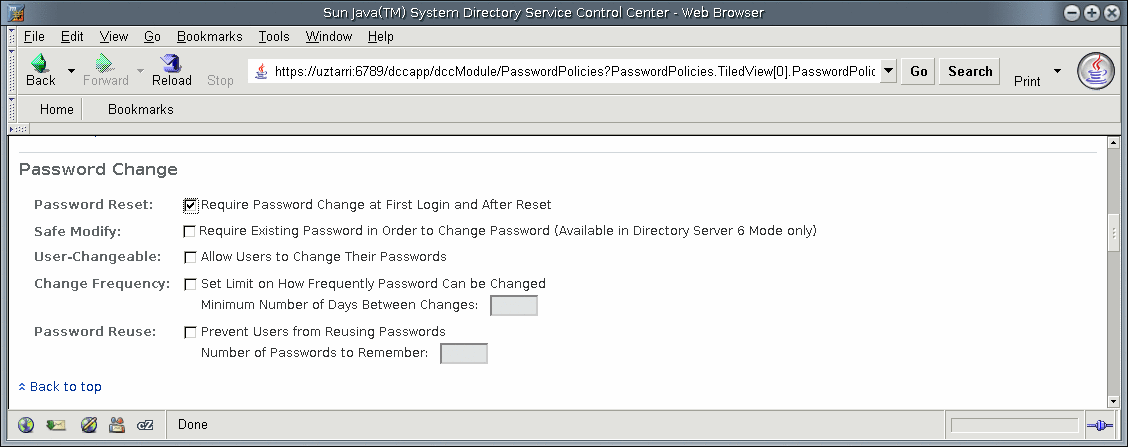The height and width of the screenshot is (447, 1128).
Task: Expand the URL history dropdown arrow
Action: 888,71
